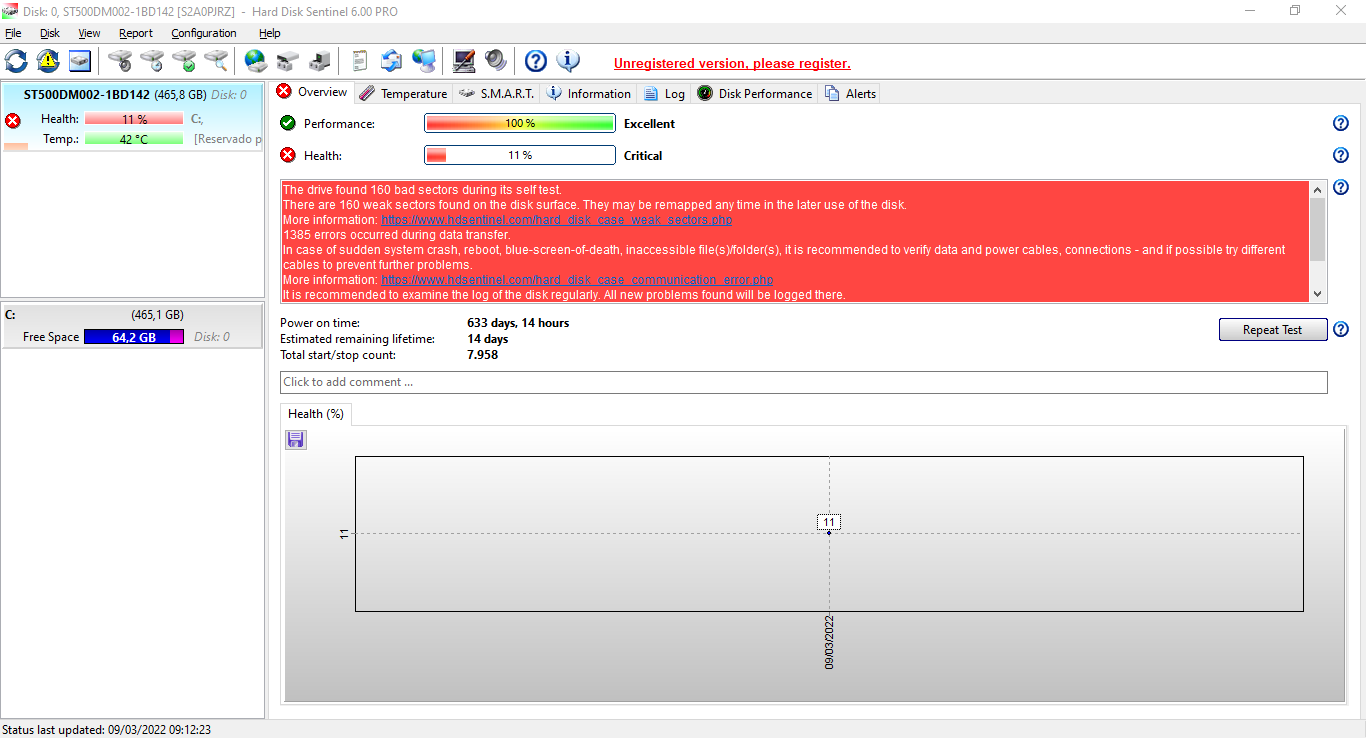The image size is (1366, 738).
Task: Switch to the Alerts tab
Action: click(x=849, y=93)
